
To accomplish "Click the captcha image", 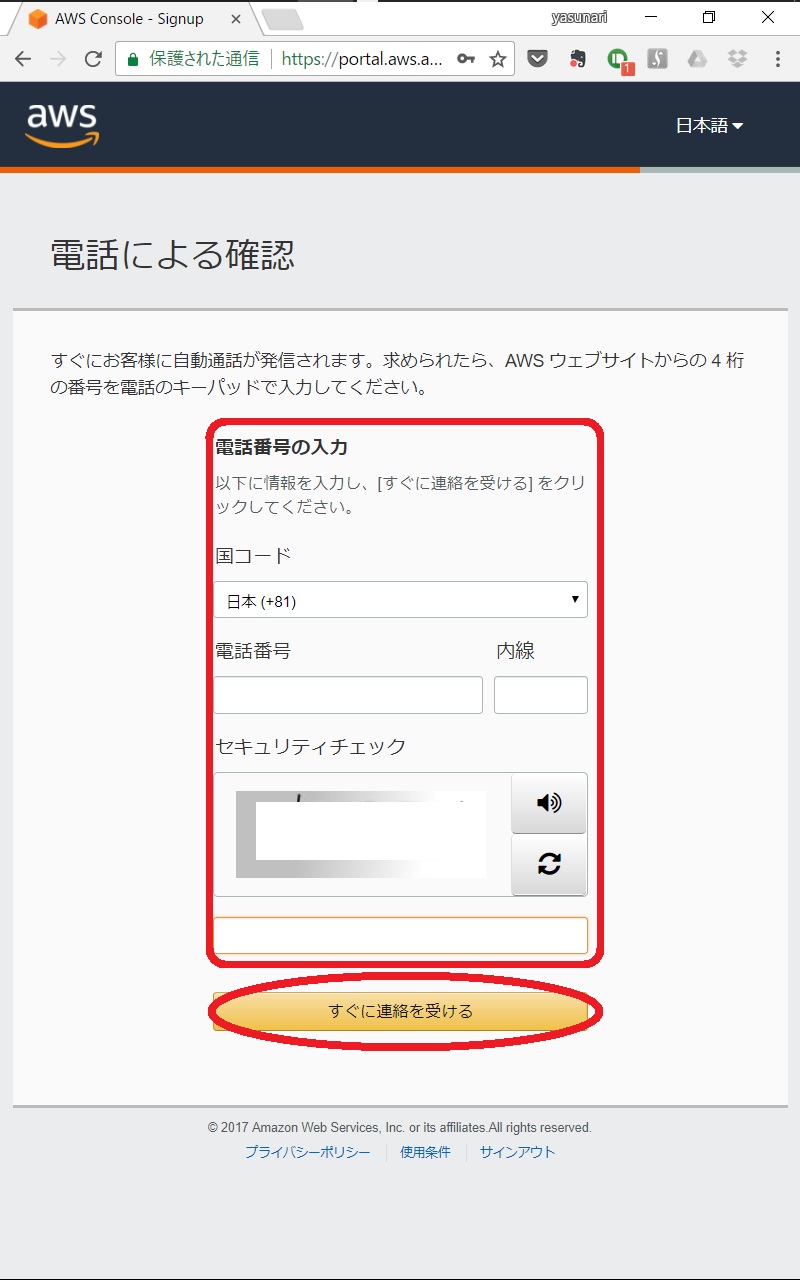I will 361,834.
